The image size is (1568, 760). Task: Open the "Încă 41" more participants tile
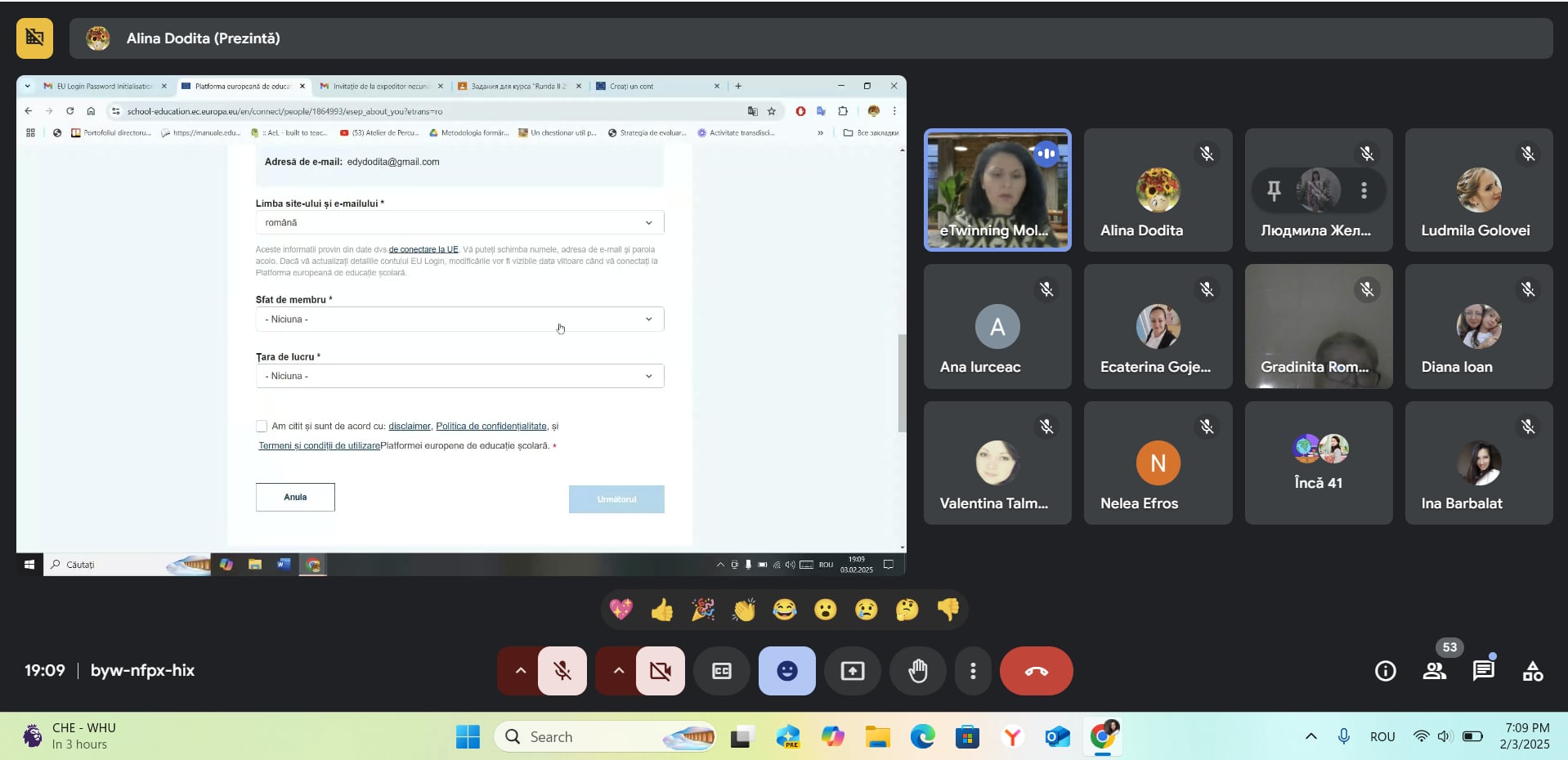coord(1318,463)
